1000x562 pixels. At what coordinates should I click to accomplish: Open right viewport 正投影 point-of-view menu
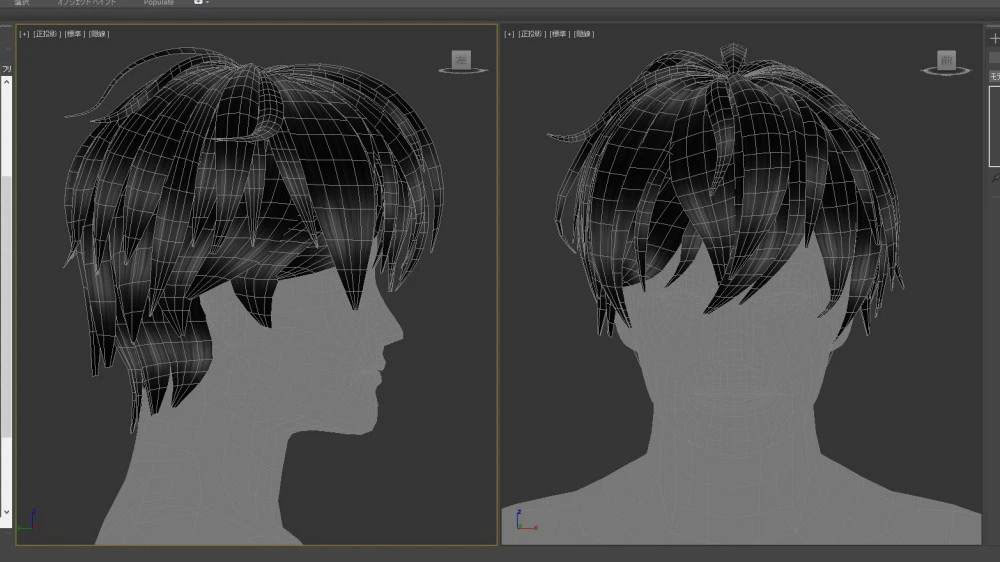[x=531, y=34]
